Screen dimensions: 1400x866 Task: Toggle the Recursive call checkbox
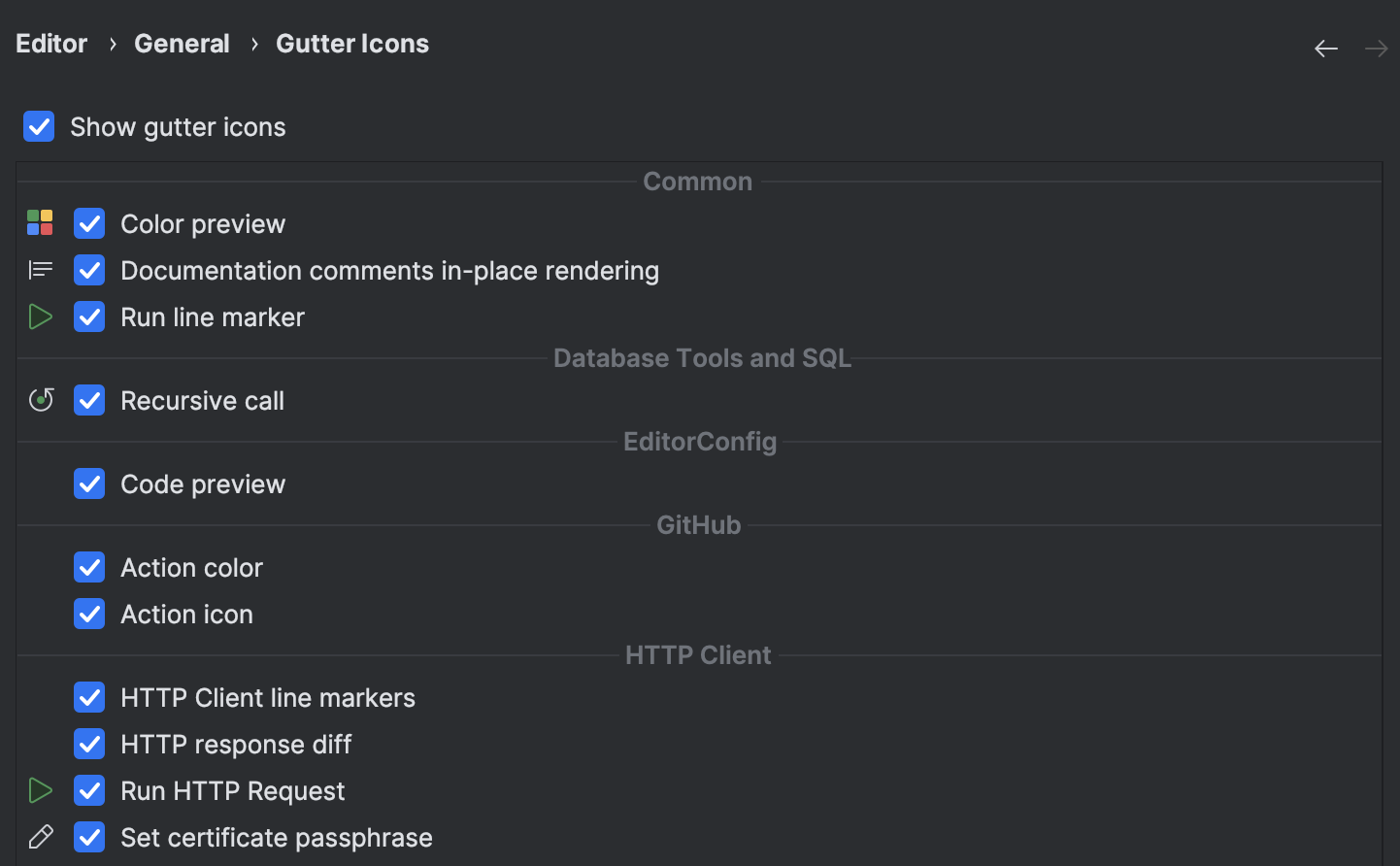click(x=89, y=400)
